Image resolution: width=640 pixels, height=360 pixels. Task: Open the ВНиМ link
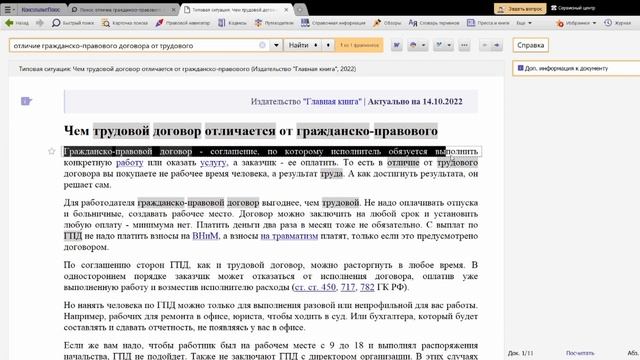tap(205, 236)
